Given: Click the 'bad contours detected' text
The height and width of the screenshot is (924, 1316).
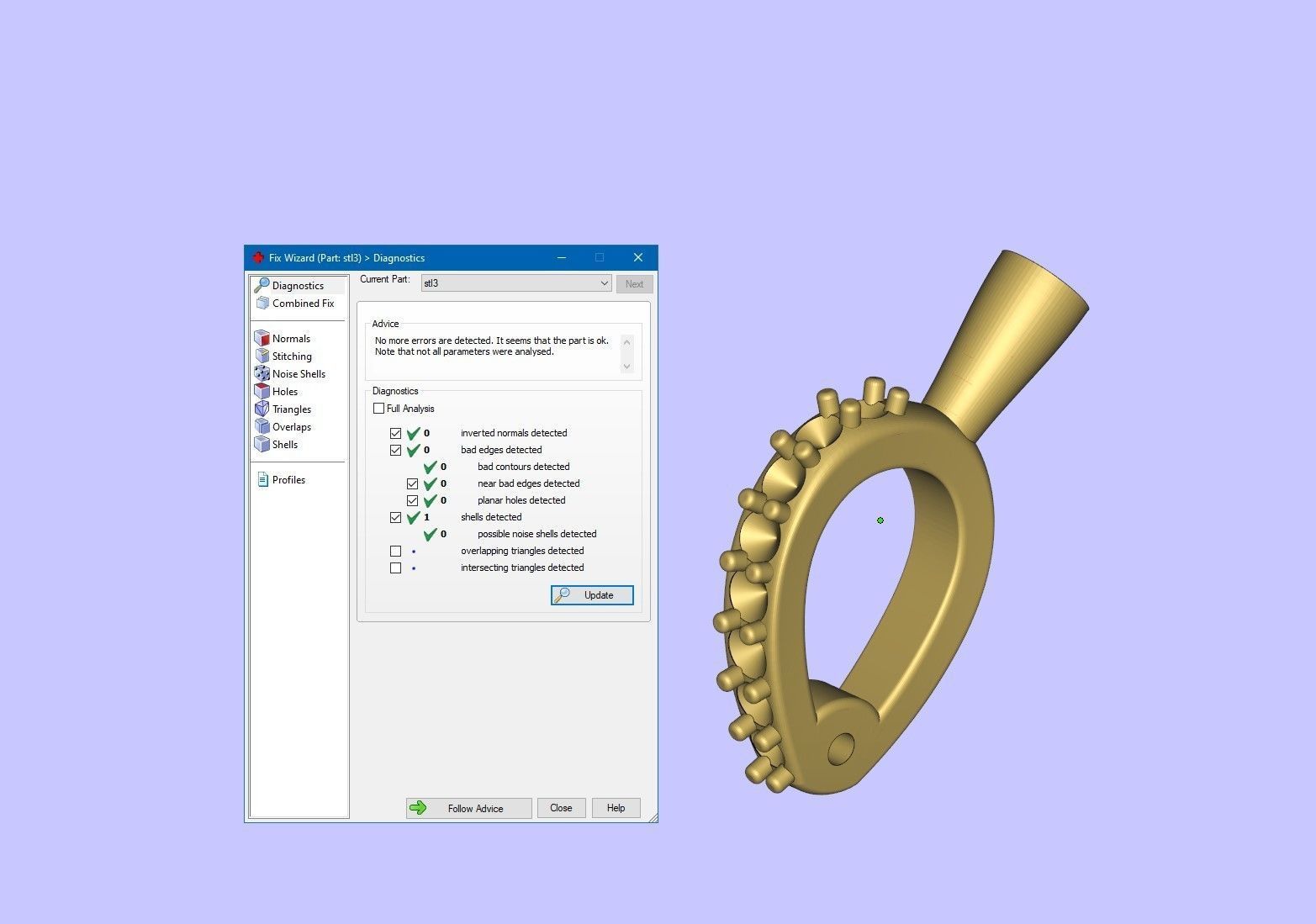Looking at the screenshot, I should tap(523, 467).
